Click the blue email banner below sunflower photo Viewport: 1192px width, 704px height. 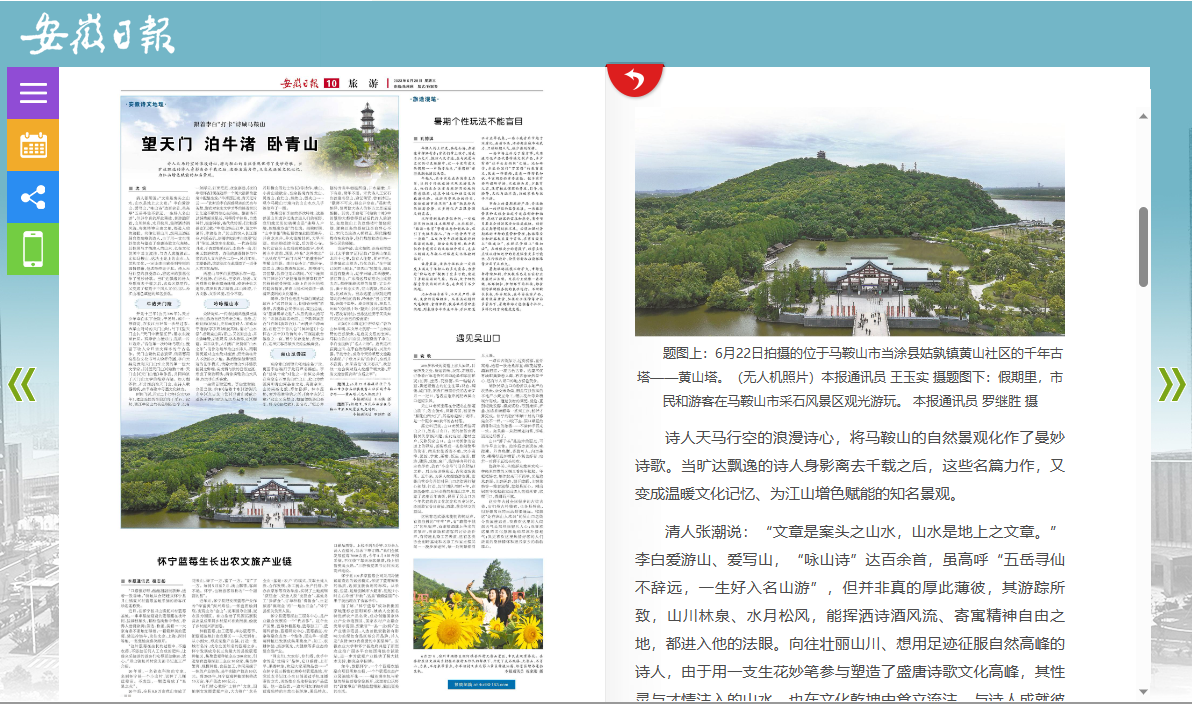coord(481,684)
